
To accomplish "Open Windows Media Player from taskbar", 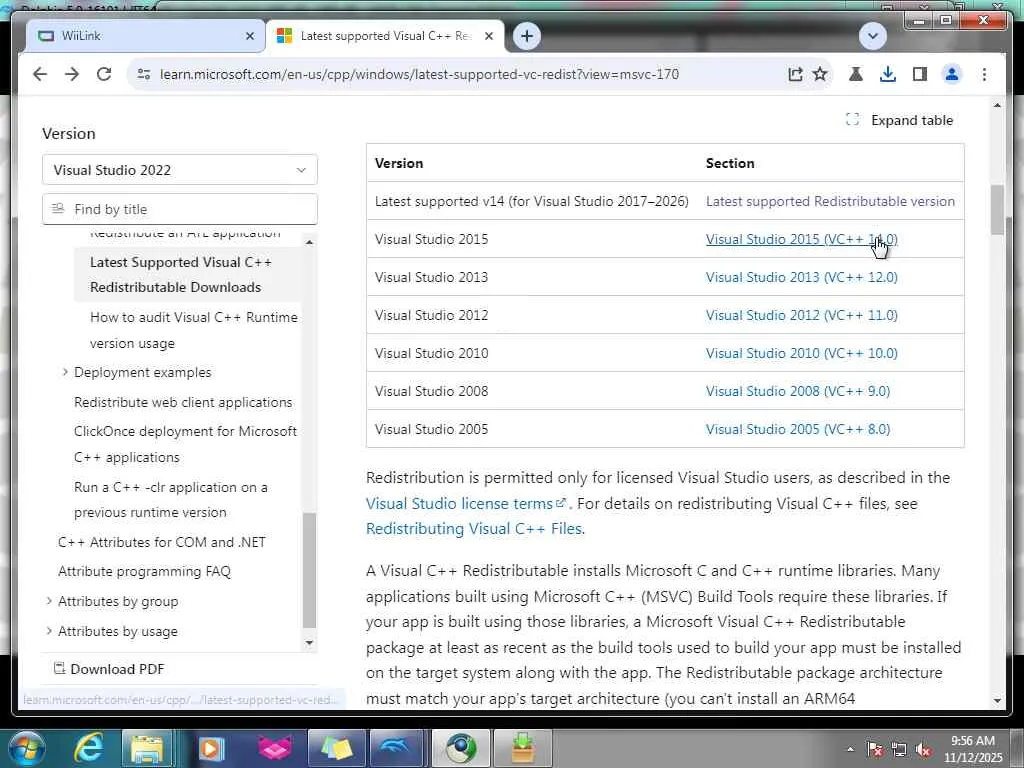I will point(211,748).
